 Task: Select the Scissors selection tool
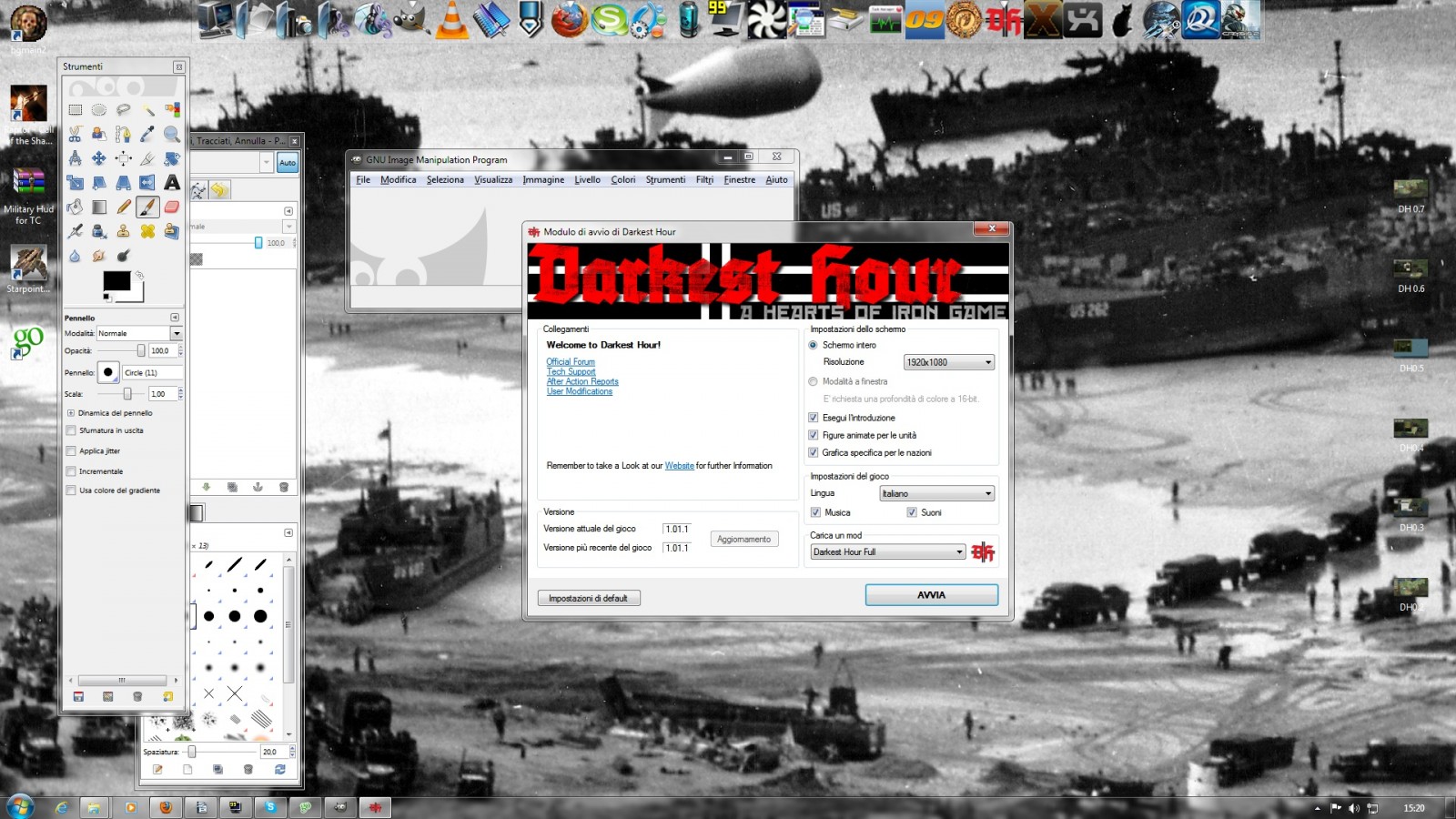pos(76,135)
